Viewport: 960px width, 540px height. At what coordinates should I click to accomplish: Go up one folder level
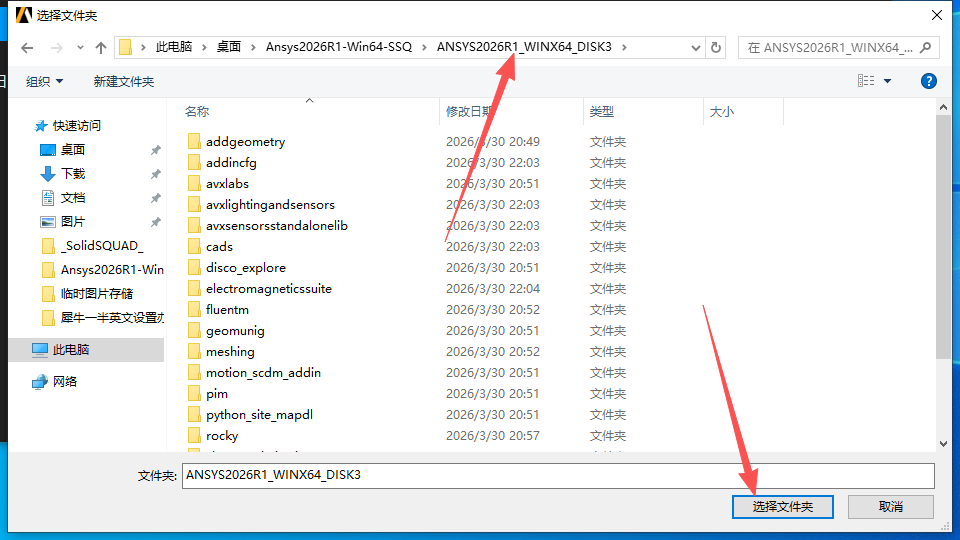pos(101,48)
